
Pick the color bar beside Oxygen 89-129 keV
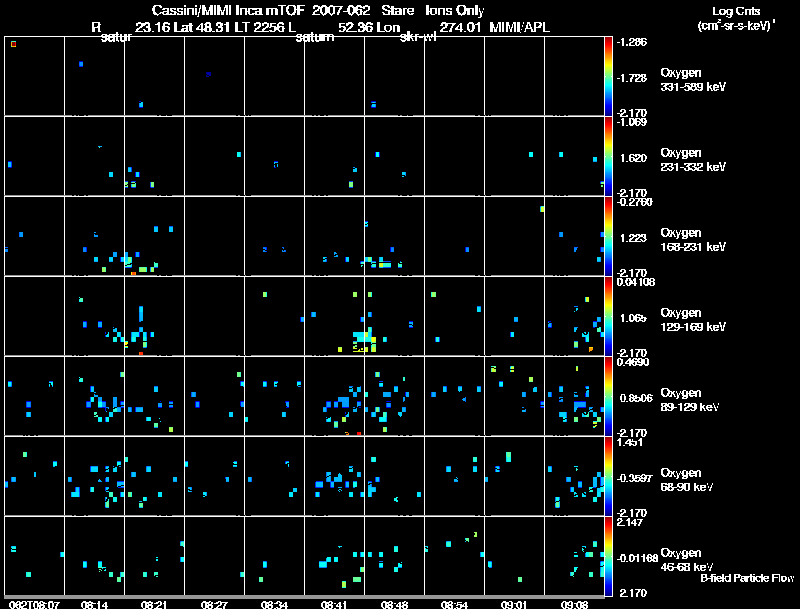[x=608, y=396]
